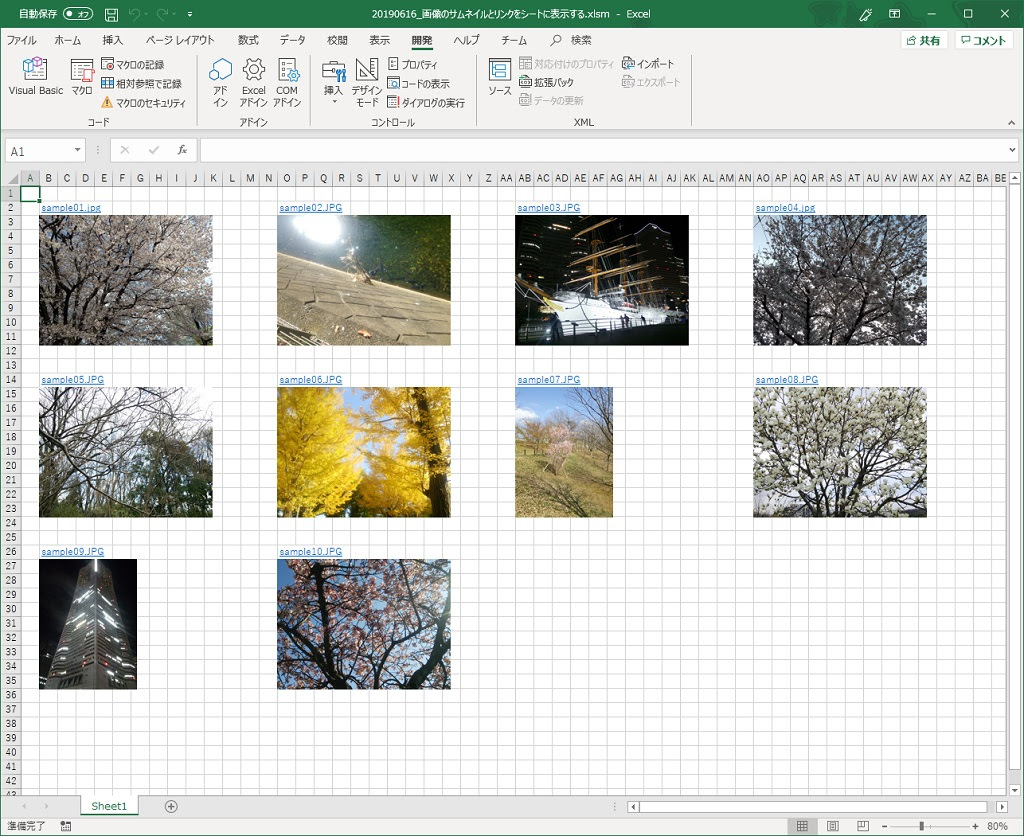Viewport: 1024px width, 836px height.
Task: Toggle AutoSave switch
Action: tap(78, 14)
